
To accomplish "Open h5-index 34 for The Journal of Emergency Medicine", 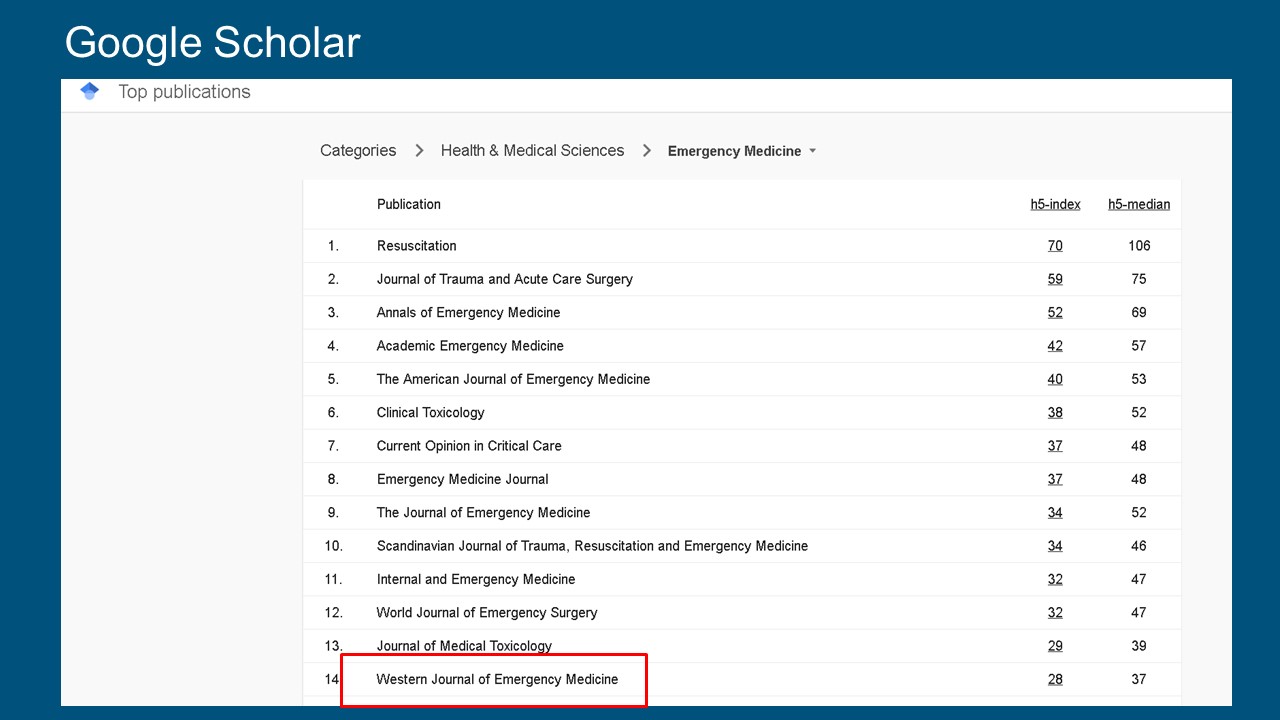I will [x=1055, y=513].
